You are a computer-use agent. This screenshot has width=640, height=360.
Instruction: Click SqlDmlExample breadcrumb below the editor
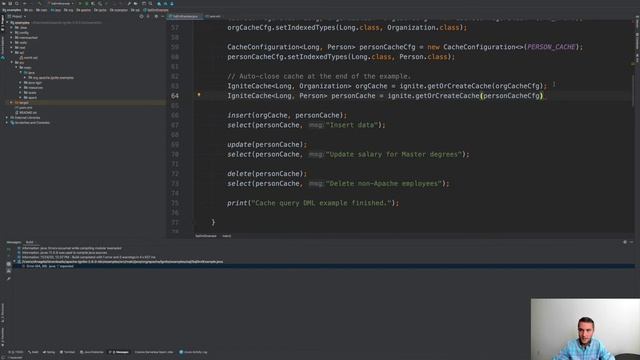tap(206, 236)
